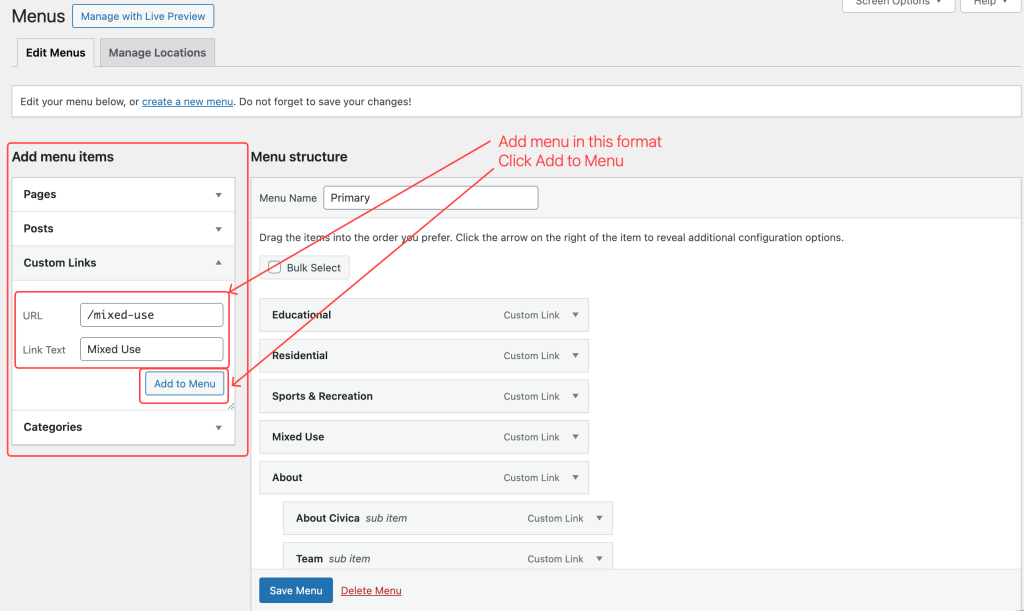Expand the Educational menu item arrow
The height and width of the screenshot is (611, 1024).
click(575, 315)
